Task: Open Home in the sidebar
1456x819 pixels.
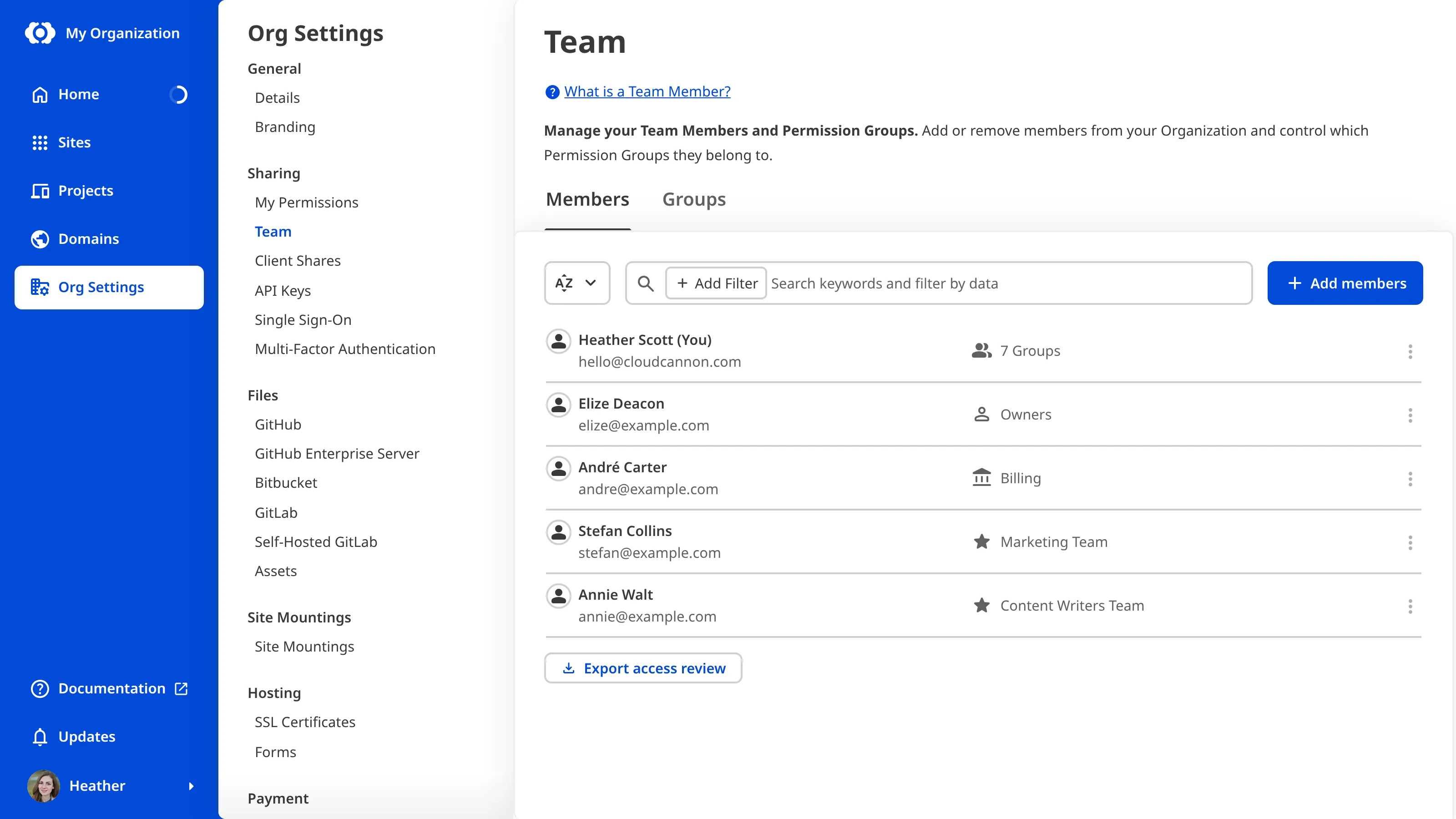Action: [x=109, y=94]
